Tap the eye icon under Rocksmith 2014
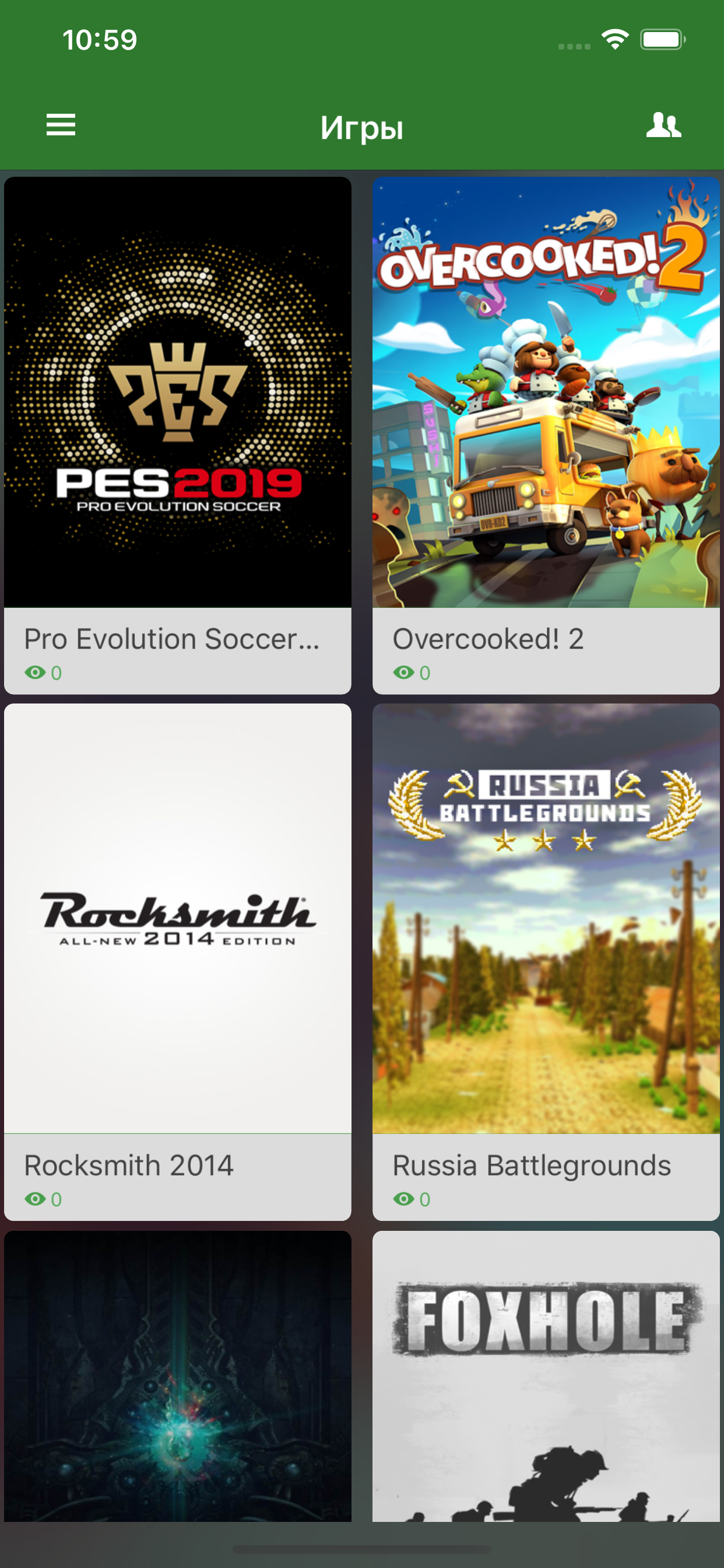This screenshot has width=724, height=1568. 36,1199
